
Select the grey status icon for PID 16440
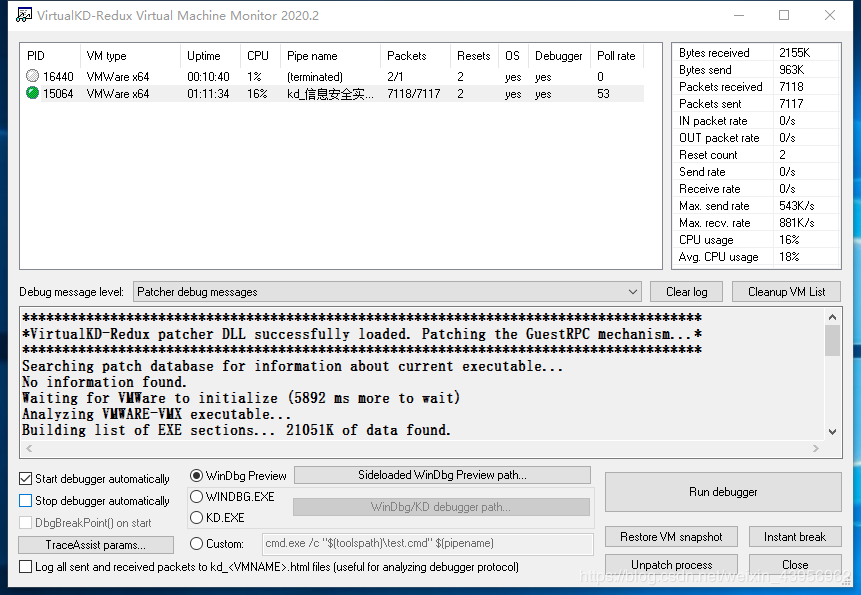coord(32,76)
